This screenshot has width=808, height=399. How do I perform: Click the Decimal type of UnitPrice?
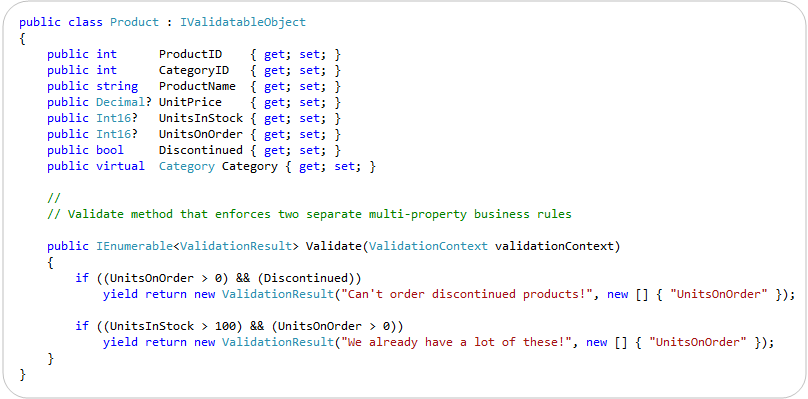click(x=117, y=102)
